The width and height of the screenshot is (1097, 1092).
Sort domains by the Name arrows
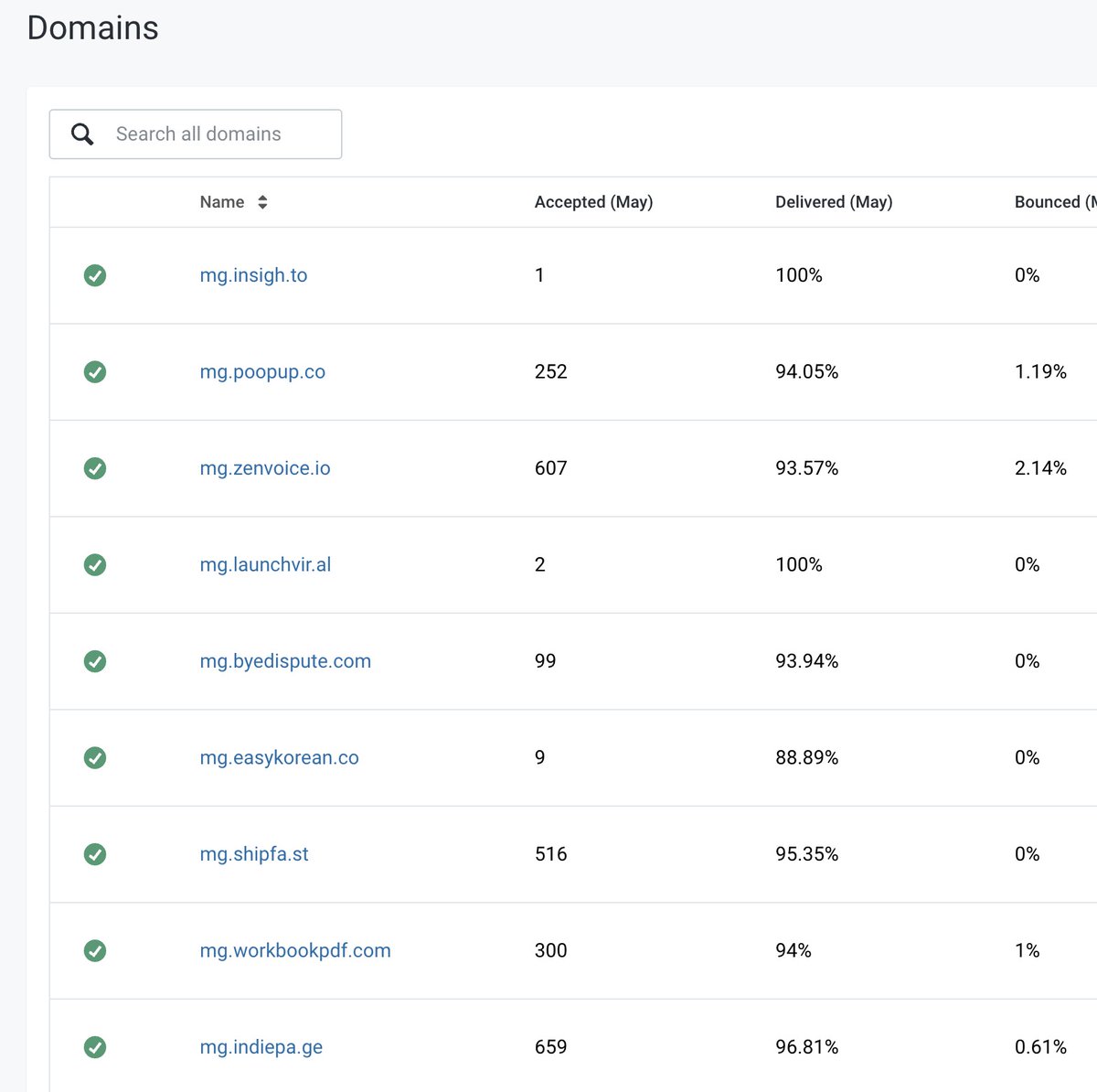click(x=262, y=202)
